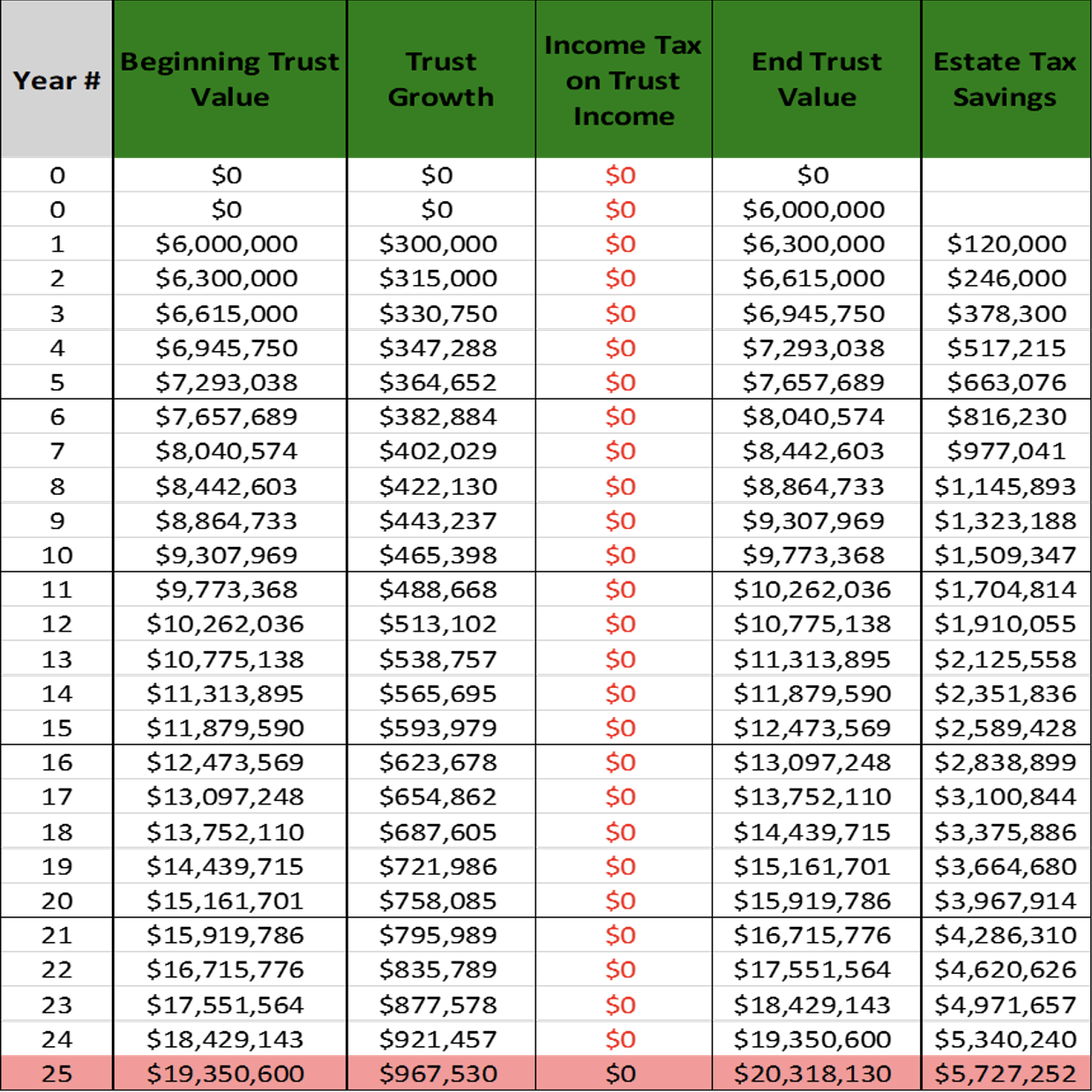
Task: Click the $4,971,657 estate tax savings cell
Action: pos(1006,1005)
